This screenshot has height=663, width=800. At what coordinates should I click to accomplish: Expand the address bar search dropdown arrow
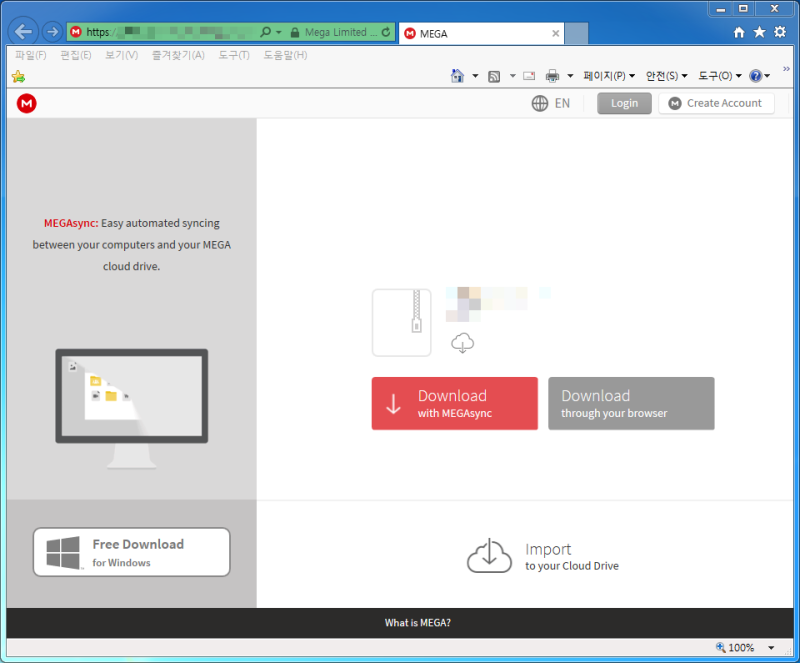[279, 32]
